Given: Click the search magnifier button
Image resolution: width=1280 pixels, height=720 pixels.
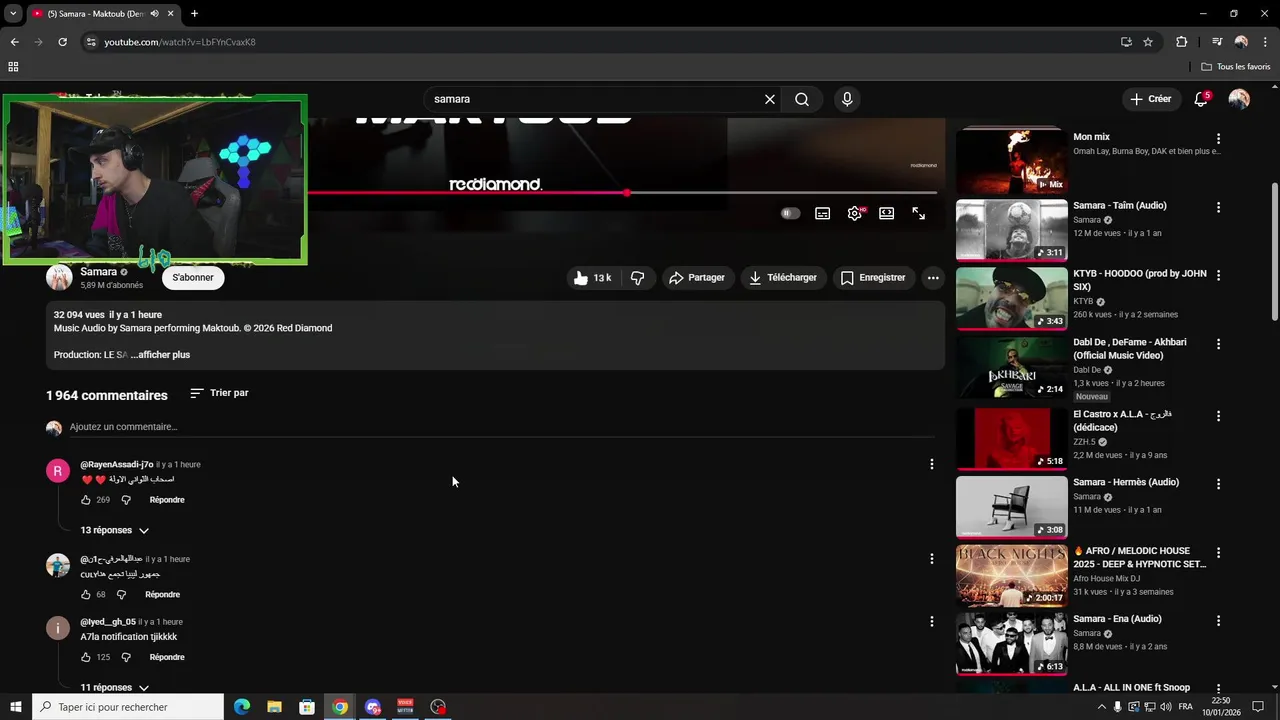Looking at the screenshot, I should click(x=802, y=99).
